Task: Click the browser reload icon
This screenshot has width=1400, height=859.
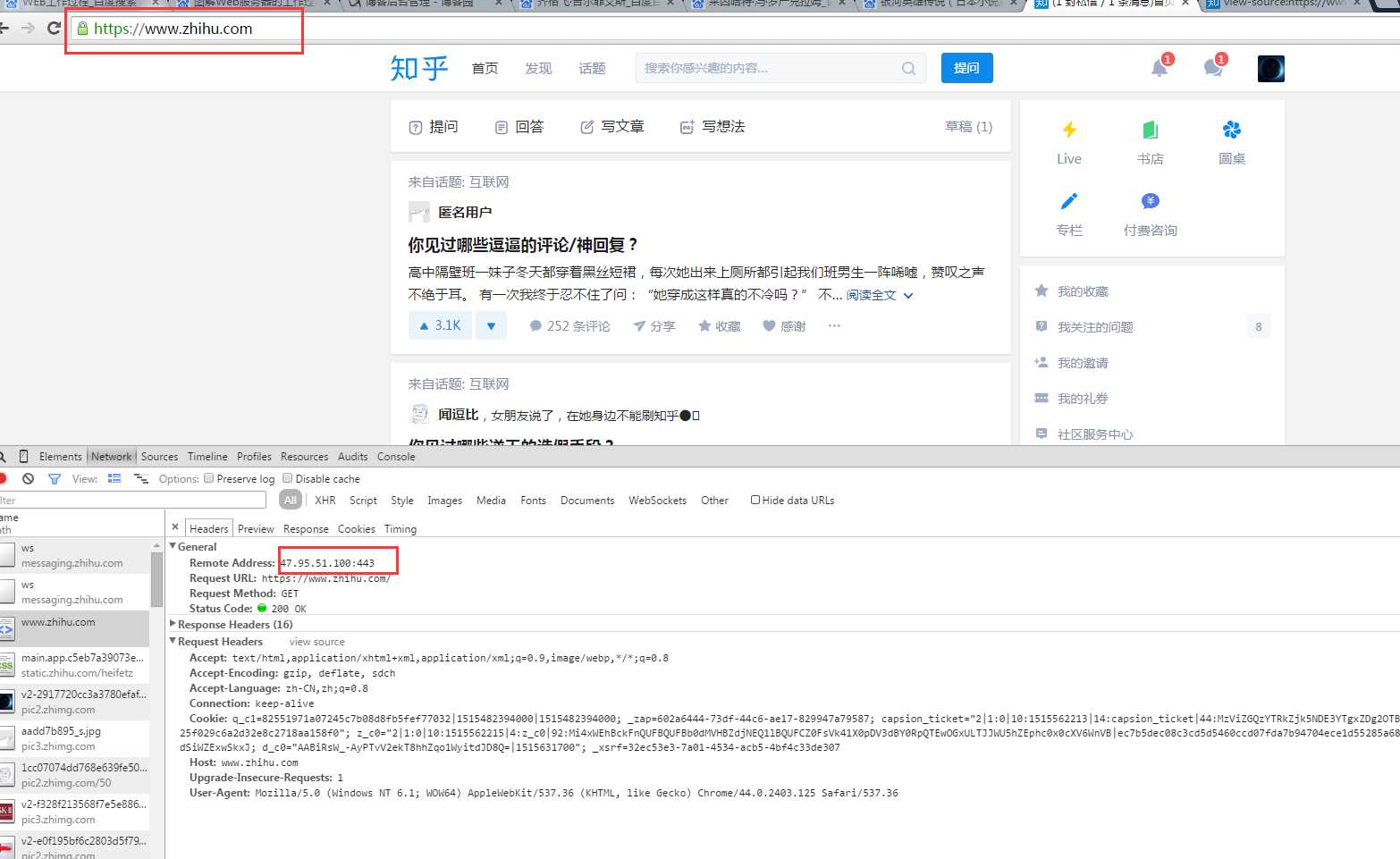Action: (x=55, y=28)
